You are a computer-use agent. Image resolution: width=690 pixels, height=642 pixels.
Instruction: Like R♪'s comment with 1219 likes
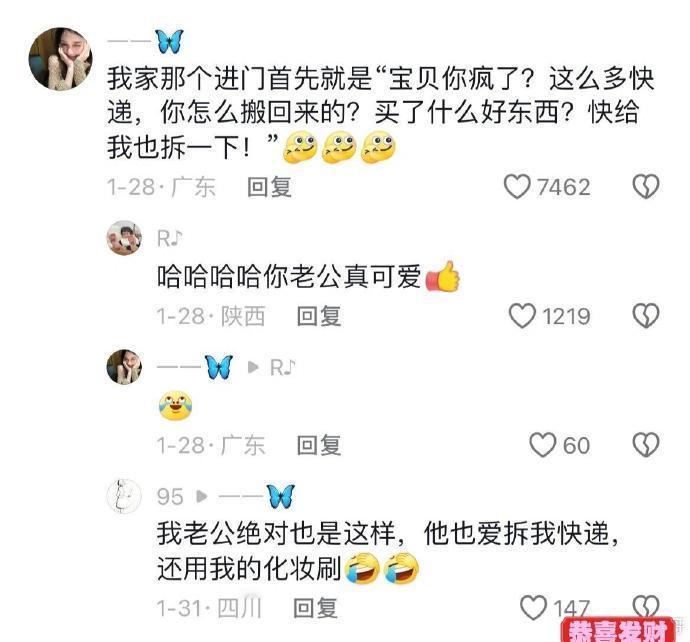click(522, 316)
